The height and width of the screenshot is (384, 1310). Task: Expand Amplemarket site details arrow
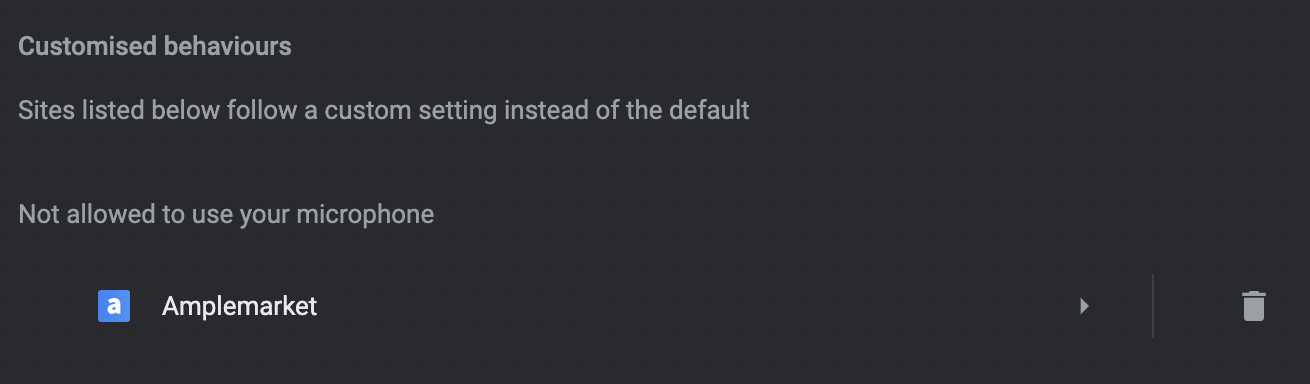coord(1084,306)
